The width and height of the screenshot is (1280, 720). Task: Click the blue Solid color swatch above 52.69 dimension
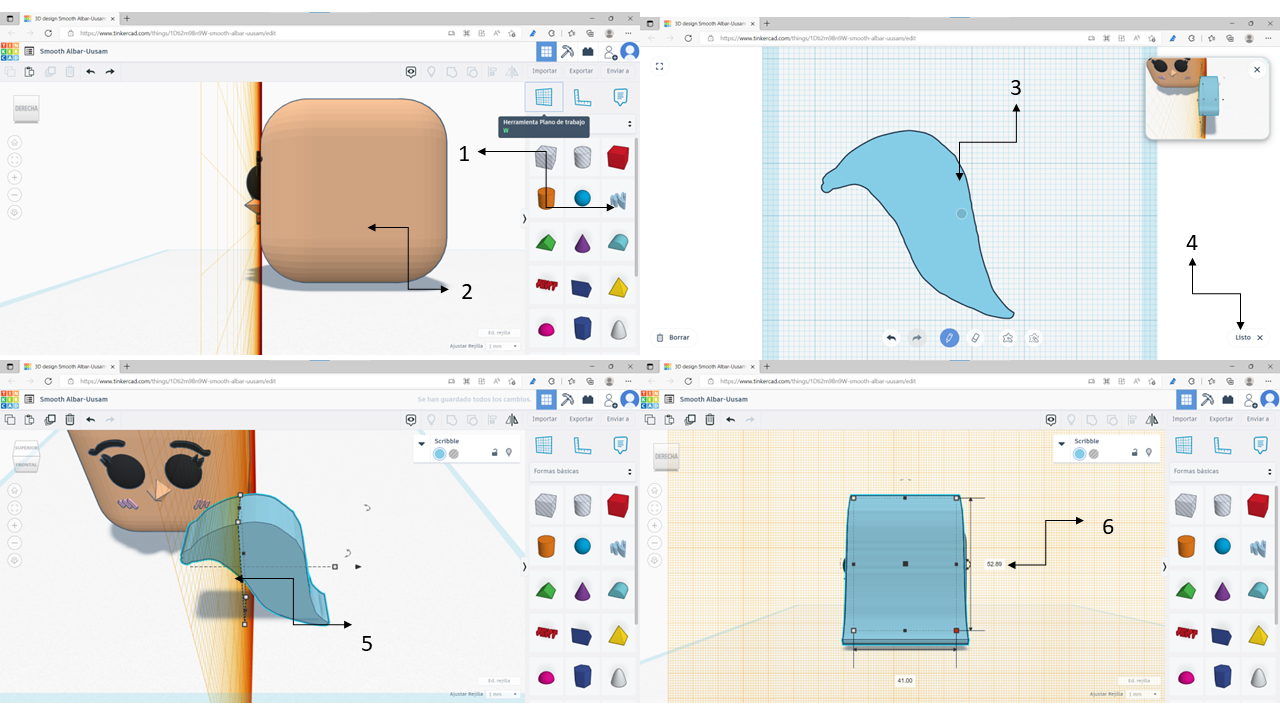tap(1079, 454)
